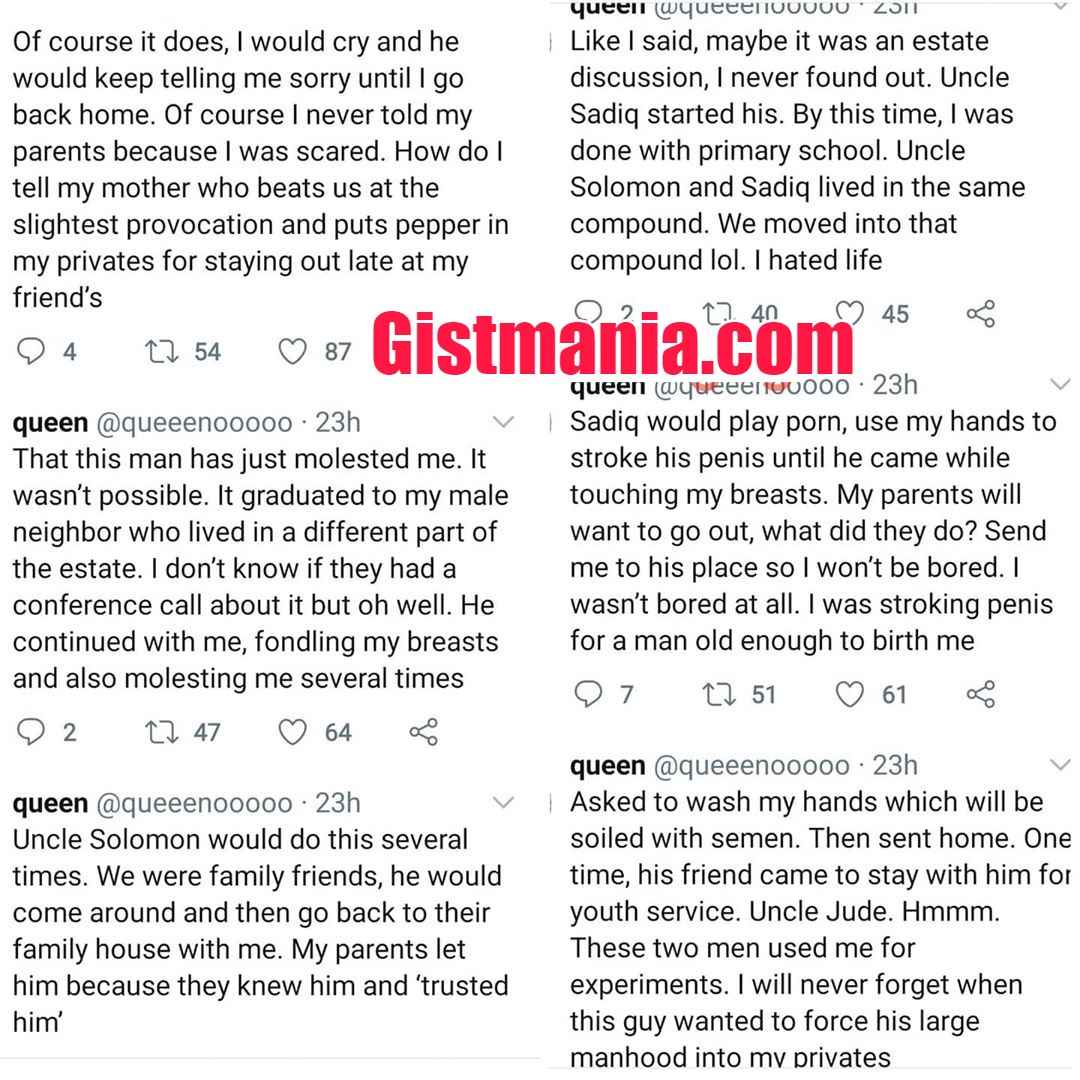Image resolution: width=1080 pixels, height=1080 pixels.
Task: Share the tweet with 45 likes
Action: [981, 313]
